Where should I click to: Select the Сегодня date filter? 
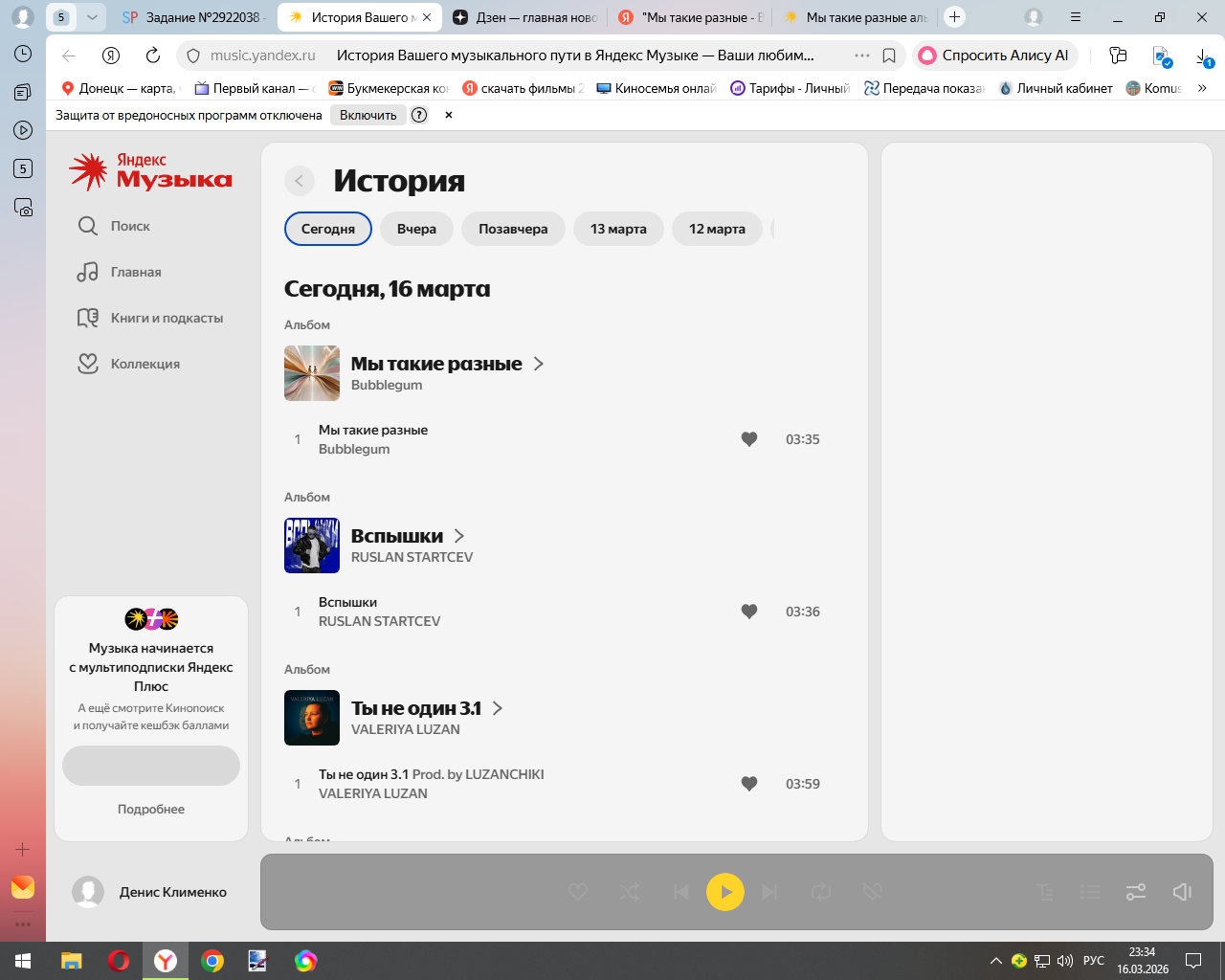(x=328, y=229)
